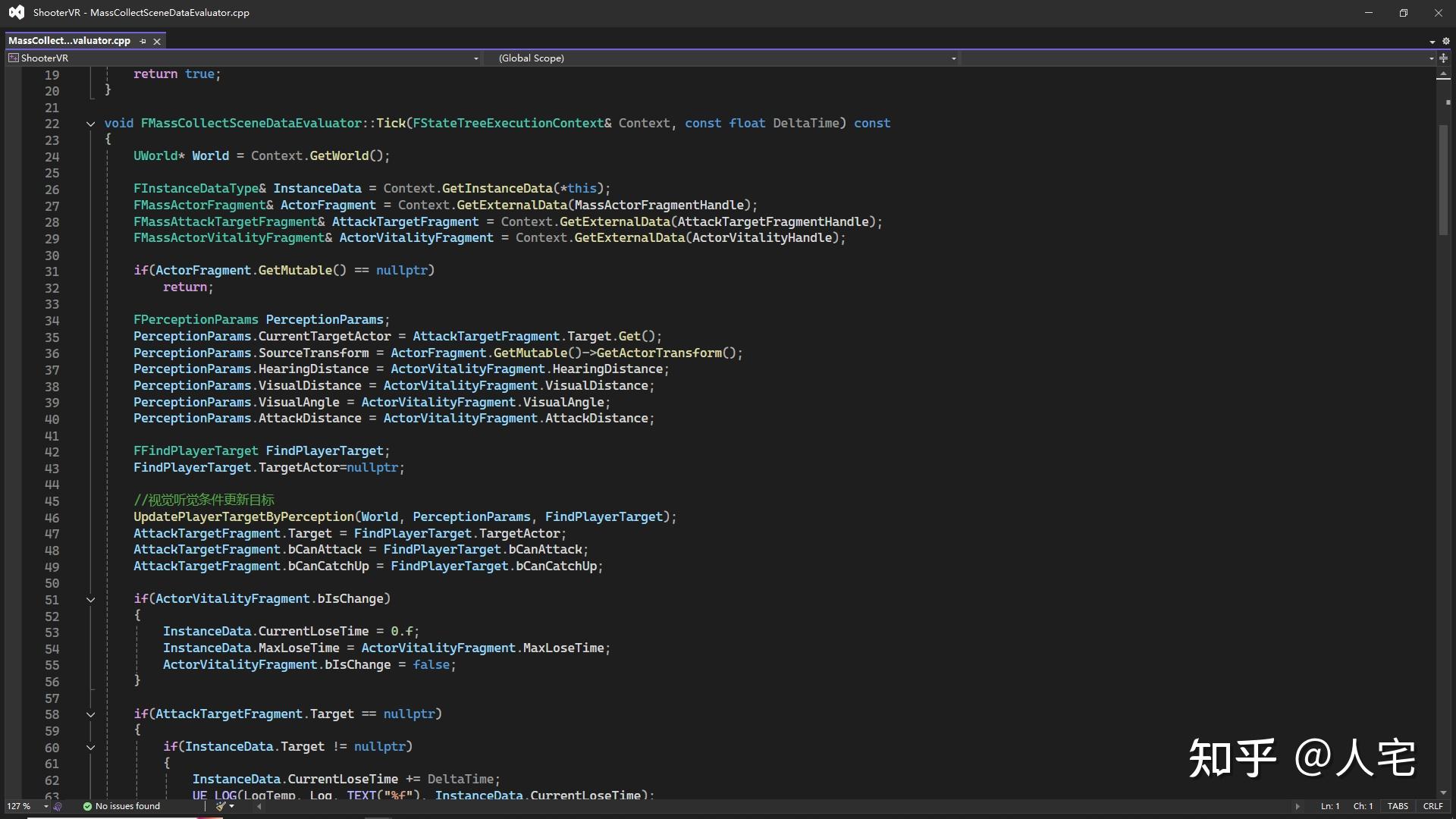Click the IntelliCode icon beside the zoom level
The image size is (1456, 819).
58,806
